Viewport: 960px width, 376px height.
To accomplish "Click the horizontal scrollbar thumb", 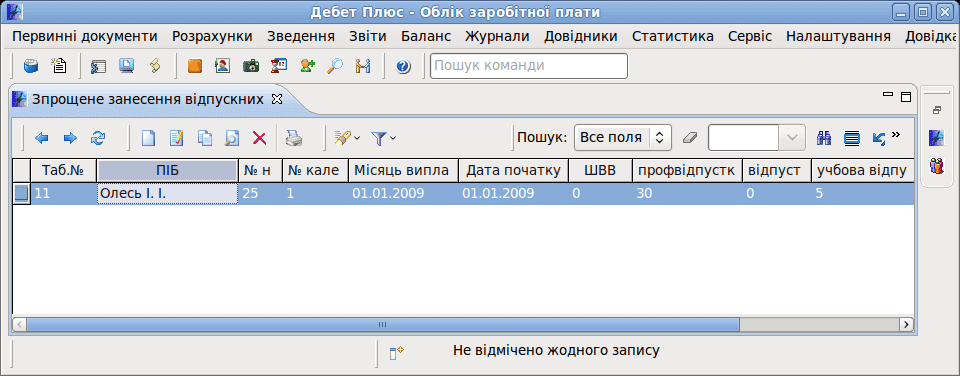I will pyautogui.click(x=383, y=324).
